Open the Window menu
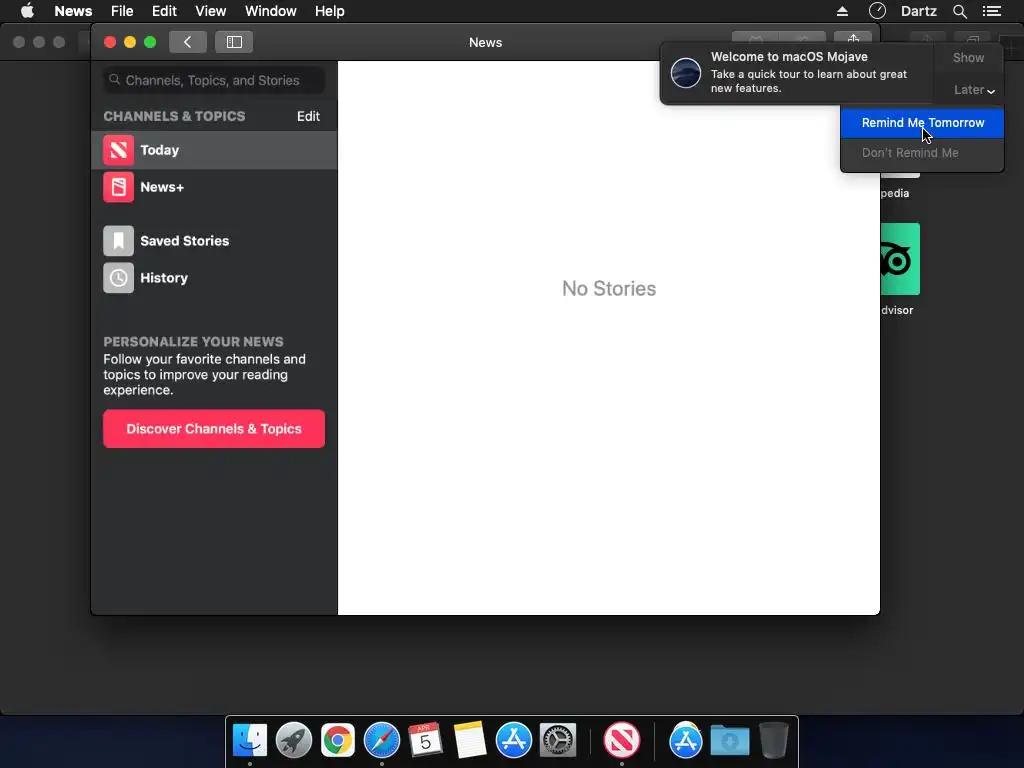The image size is (1024, 768). (270, 11)
